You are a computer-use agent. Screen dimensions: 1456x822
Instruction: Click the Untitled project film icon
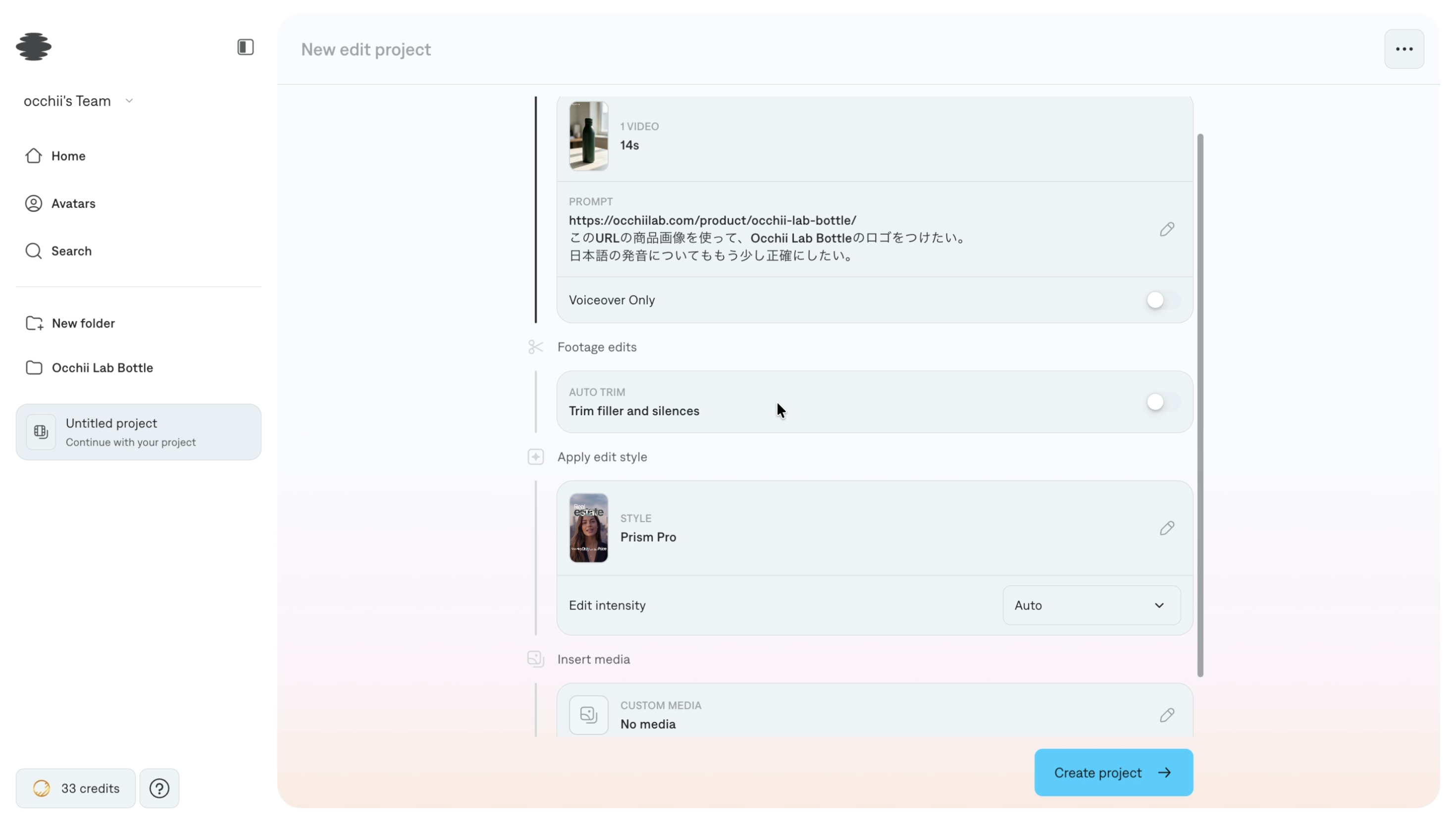coord(41,432)
